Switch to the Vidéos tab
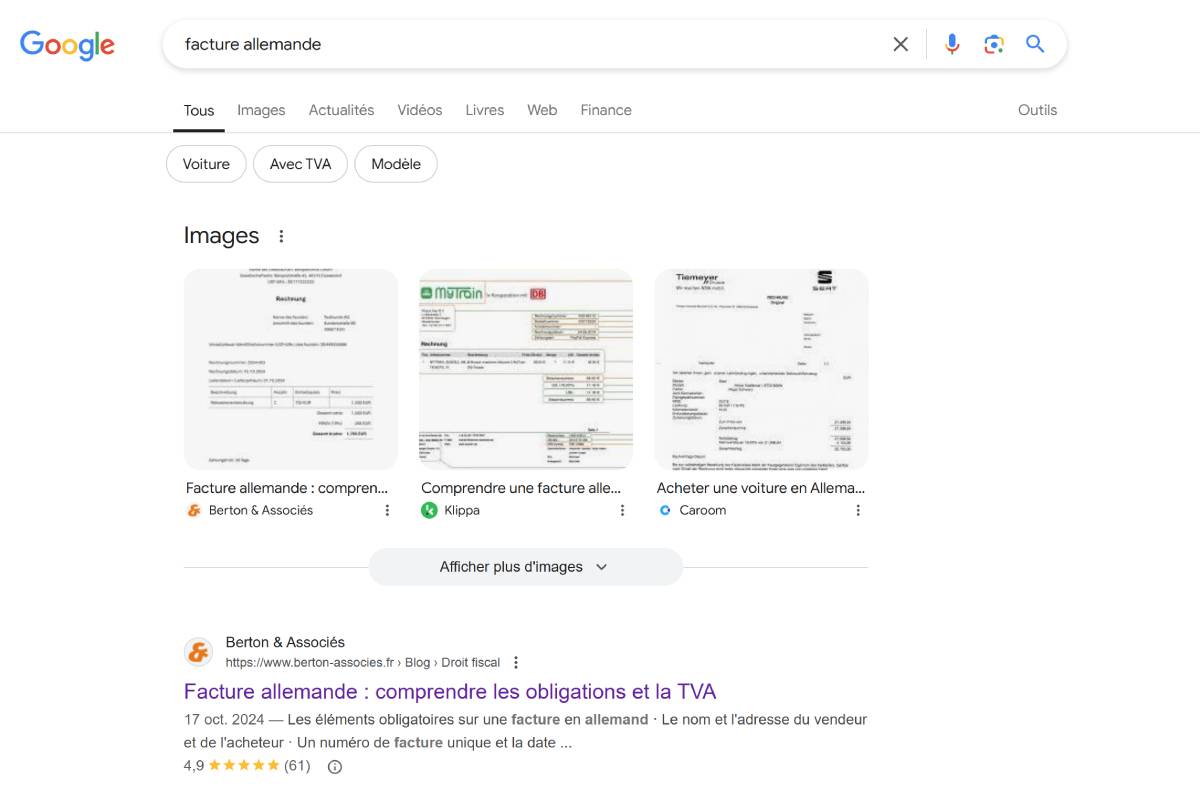This screenshot has height=800, width=1200. point(419,110)
